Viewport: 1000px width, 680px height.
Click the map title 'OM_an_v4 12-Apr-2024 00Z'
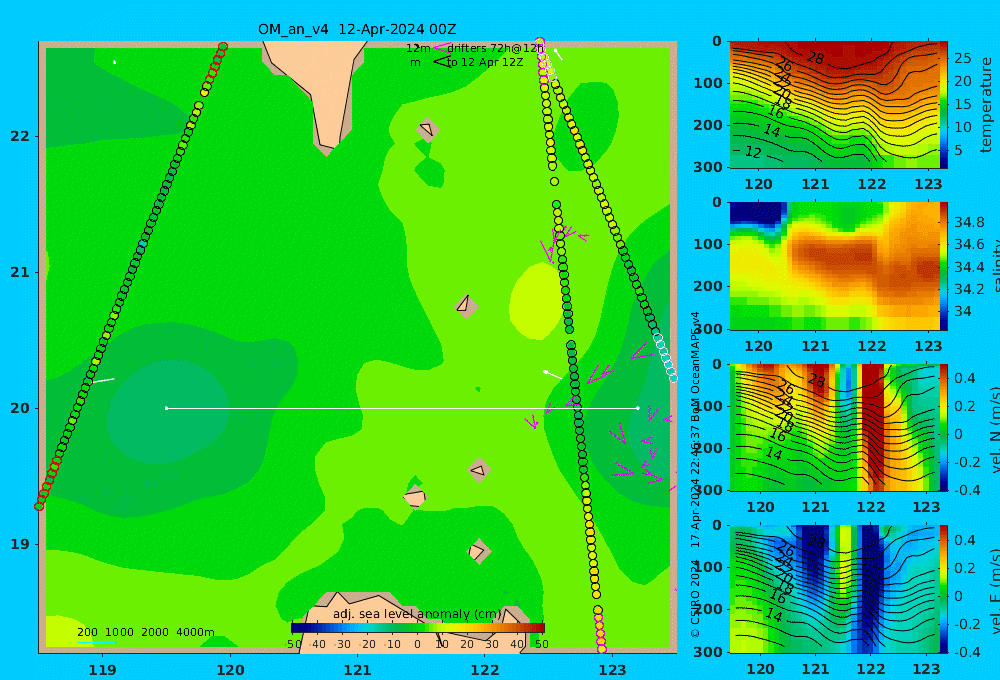tap(357, 29)
